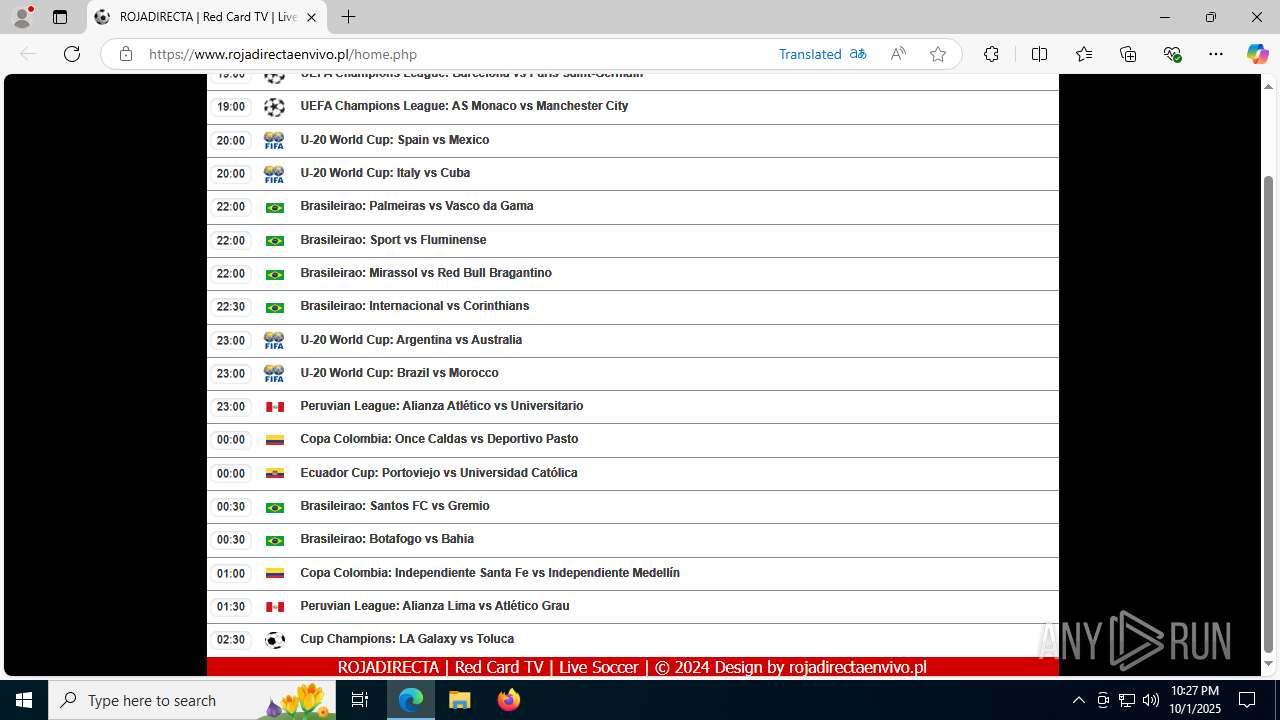Open Microsoft Edge from the taskbar
Image resolution: width=1280 pixels, height=720 pixels.
pyautogui.click(x=411, y=700)
